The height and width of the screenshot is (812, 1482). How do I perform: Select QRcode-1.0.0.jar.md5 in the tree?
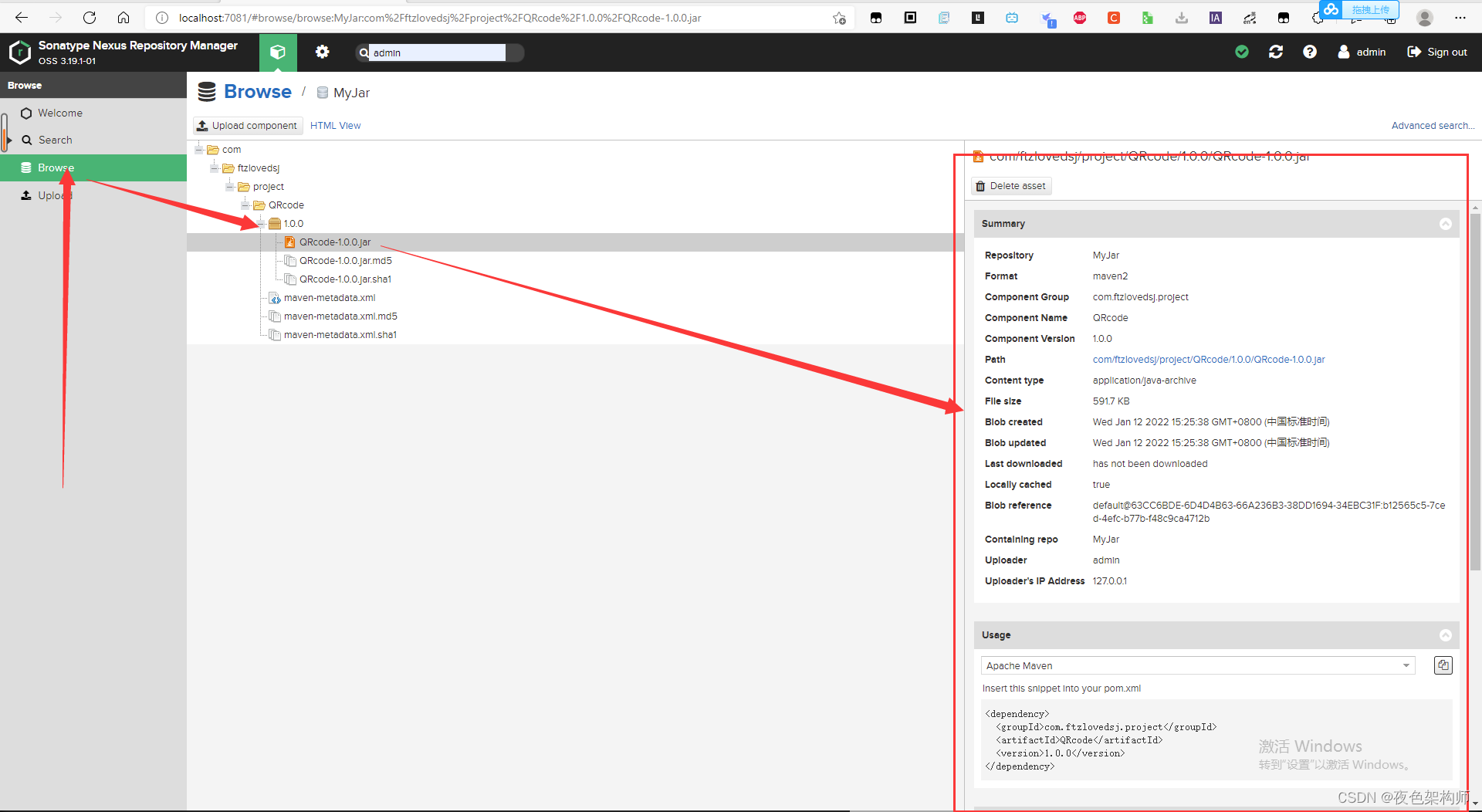coord(345,260)
